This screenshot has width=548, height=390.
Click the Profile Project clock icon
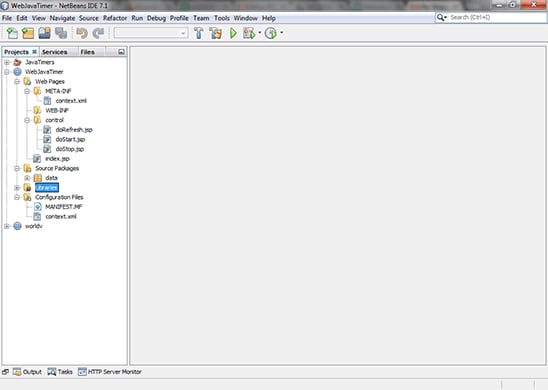[271, 33]
